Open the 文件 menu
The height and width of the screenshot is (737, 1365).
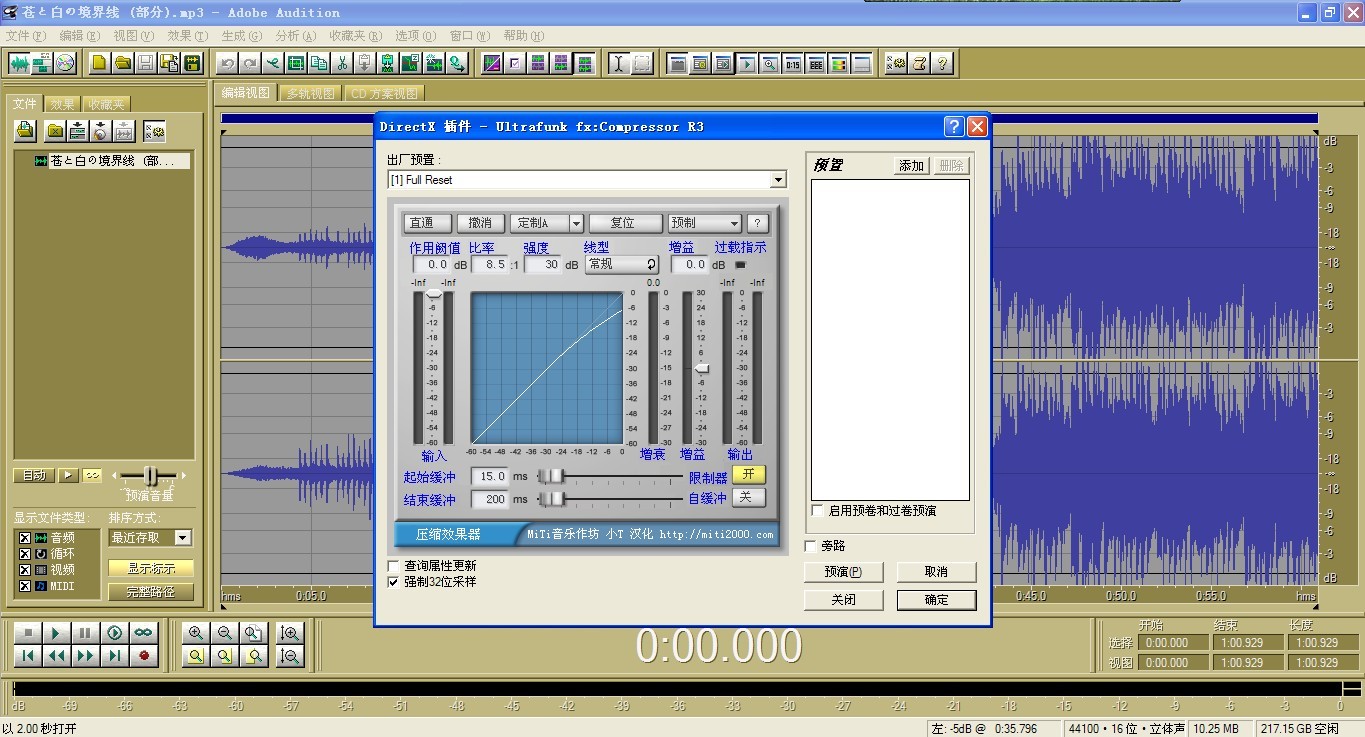(26, 36)
